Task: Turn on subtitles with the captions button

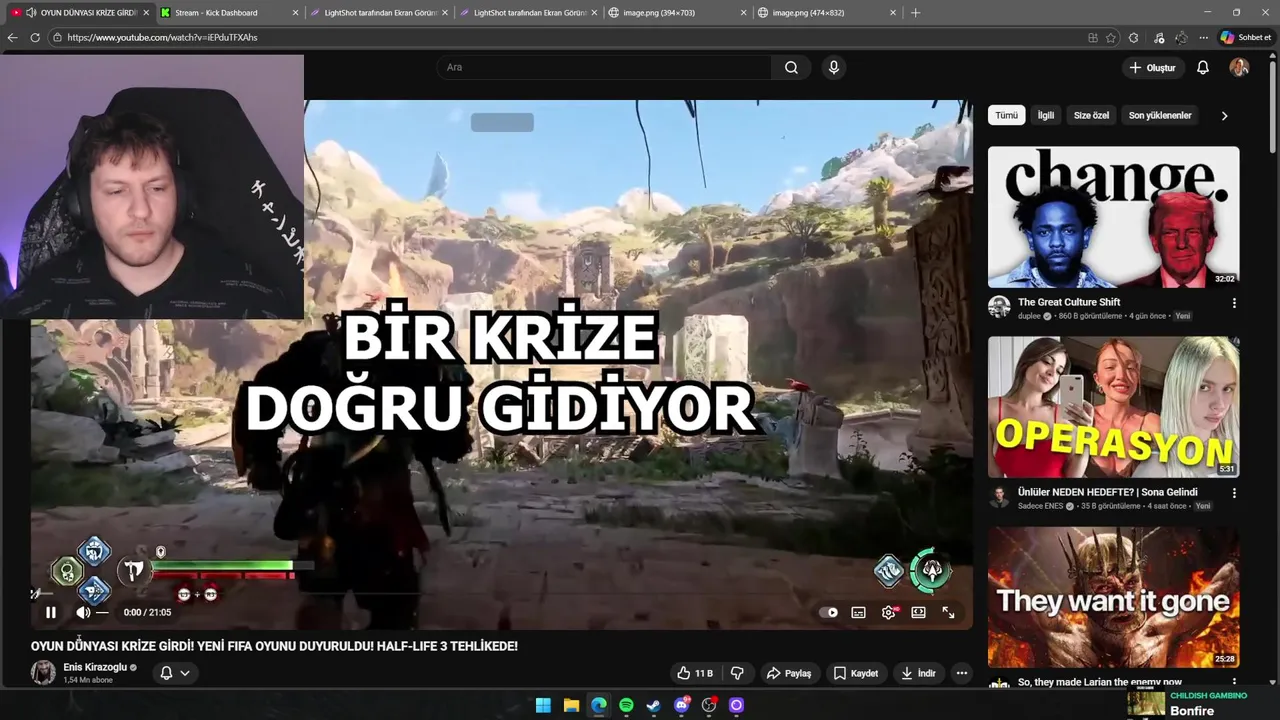Action: pyautogui.click(x=858, y=612)
